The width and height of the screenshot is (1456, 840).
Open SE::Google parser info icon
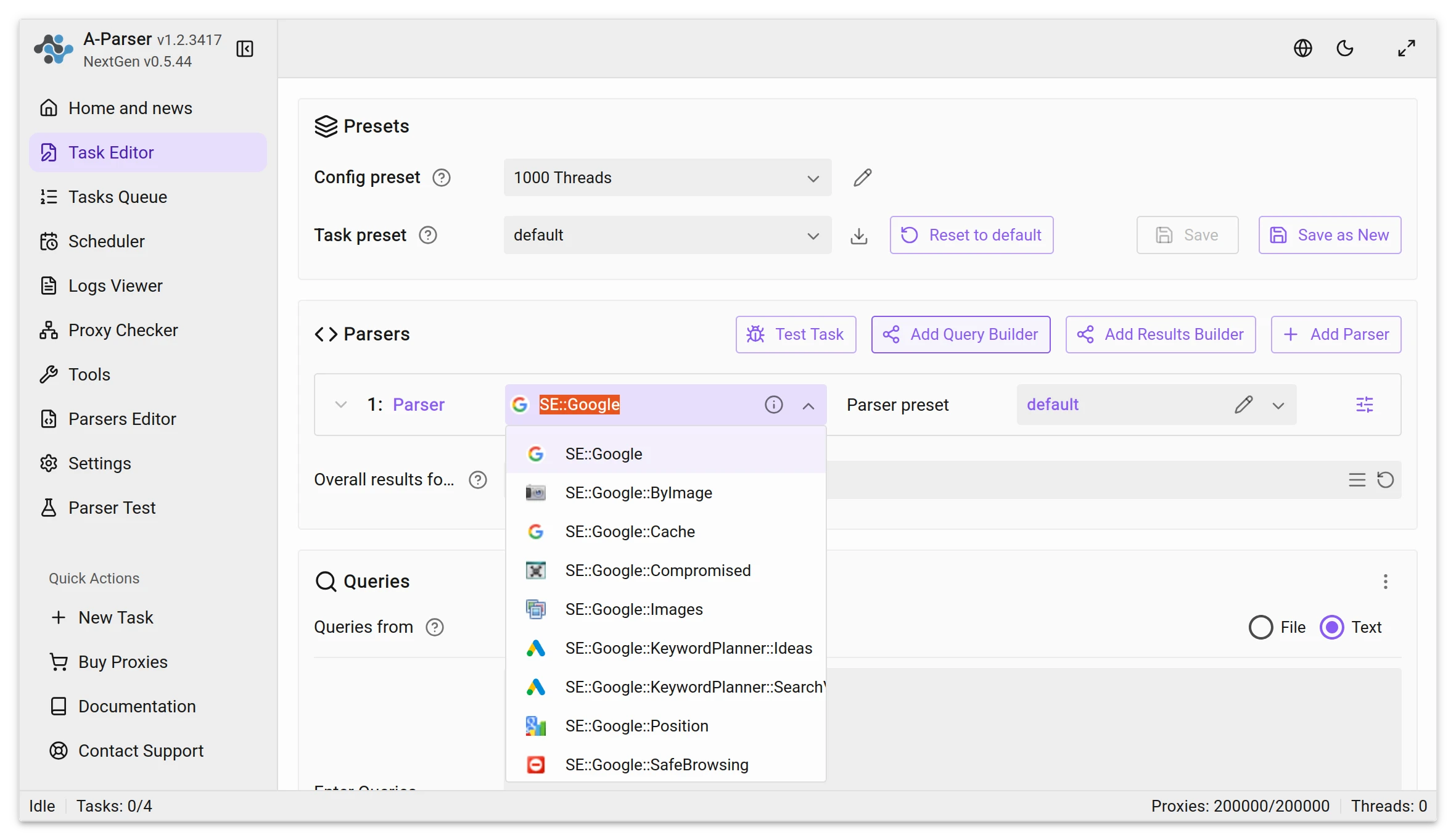(x=773, y=405)
